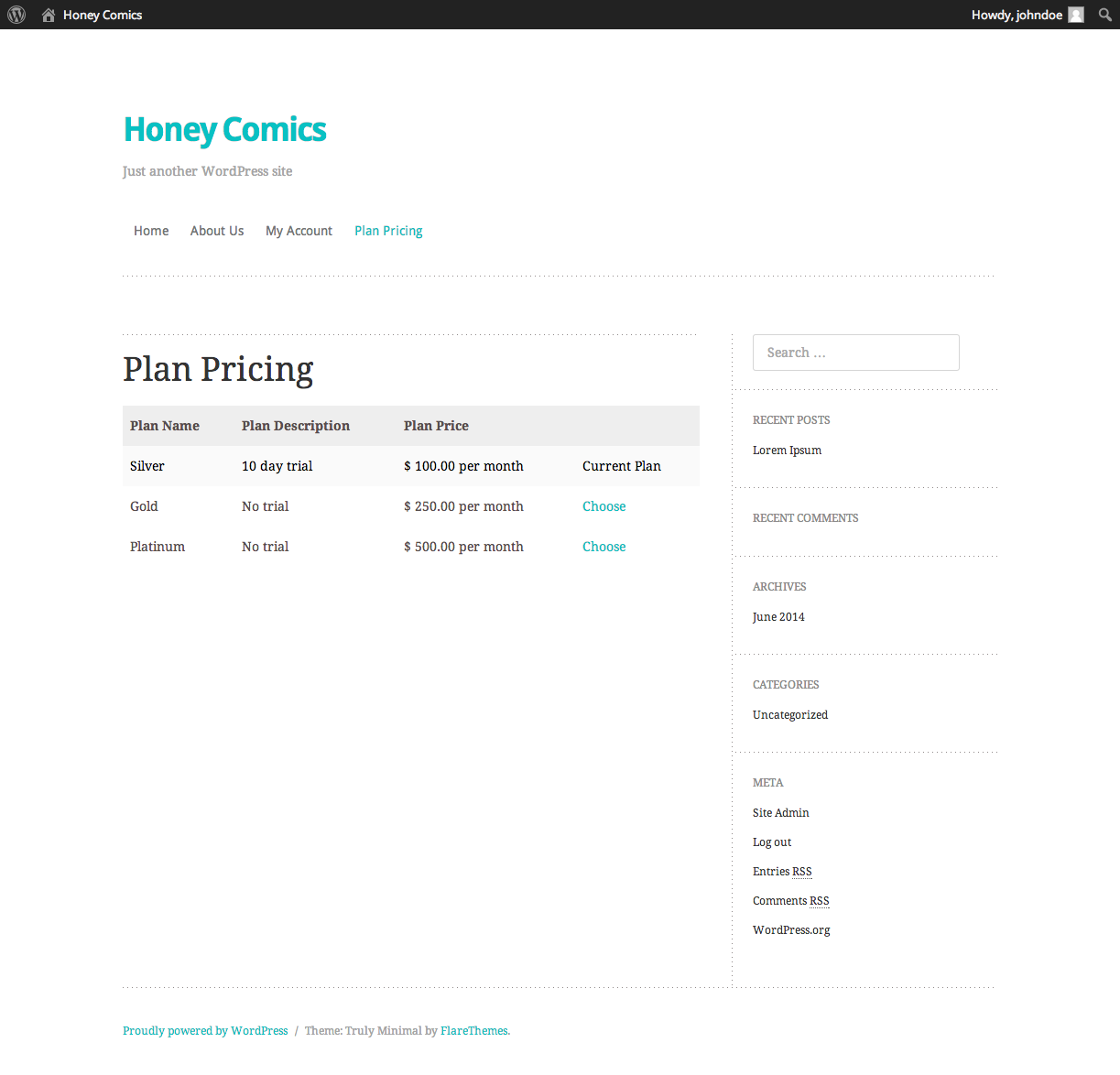Open My Account menu item
This screenshot has width=1120, height=1075.
(x=299, y=231)
